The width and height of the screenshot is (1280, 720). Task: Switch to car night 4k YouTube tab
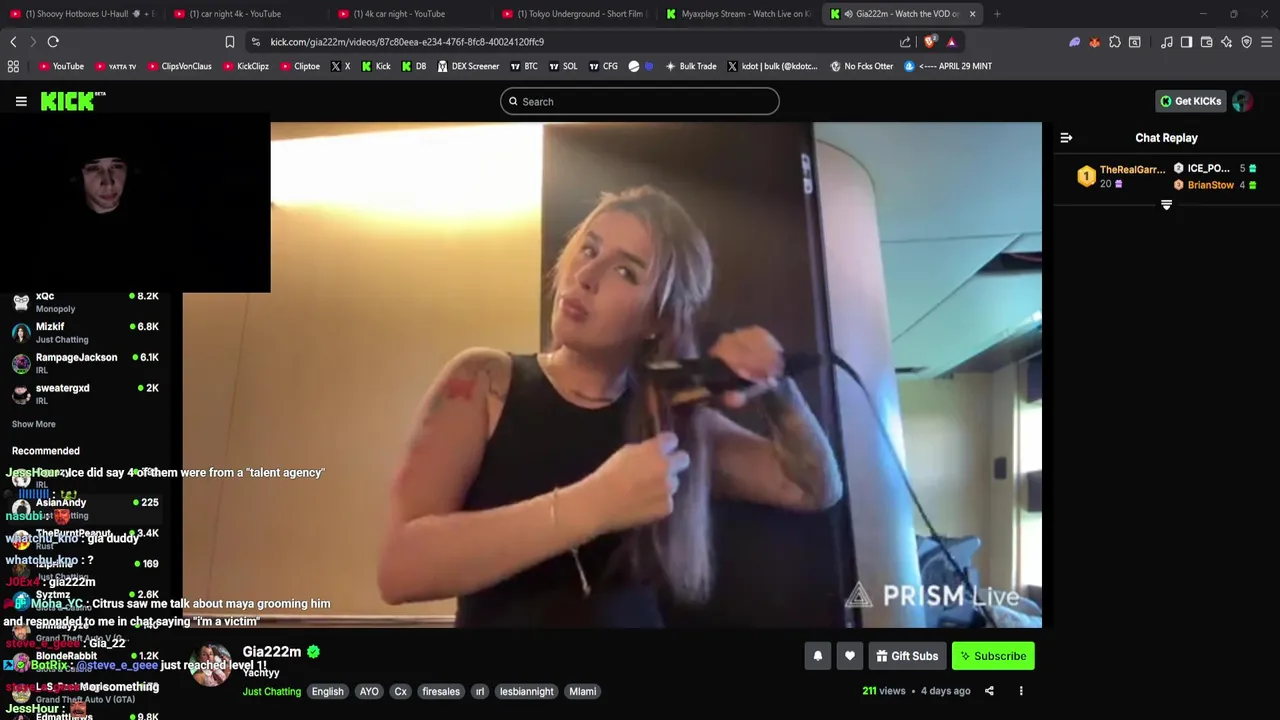point(245,14)
